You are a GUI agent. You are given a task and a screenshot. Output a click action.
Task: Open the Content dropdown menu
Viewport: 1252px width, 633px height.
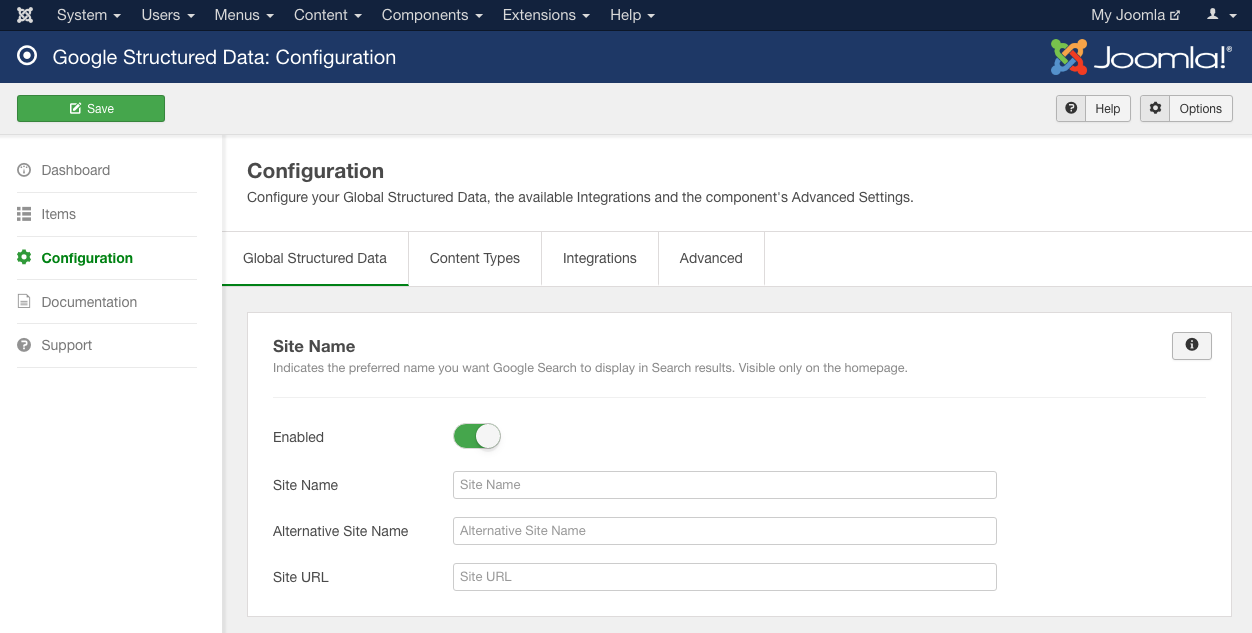click(328, 15)
